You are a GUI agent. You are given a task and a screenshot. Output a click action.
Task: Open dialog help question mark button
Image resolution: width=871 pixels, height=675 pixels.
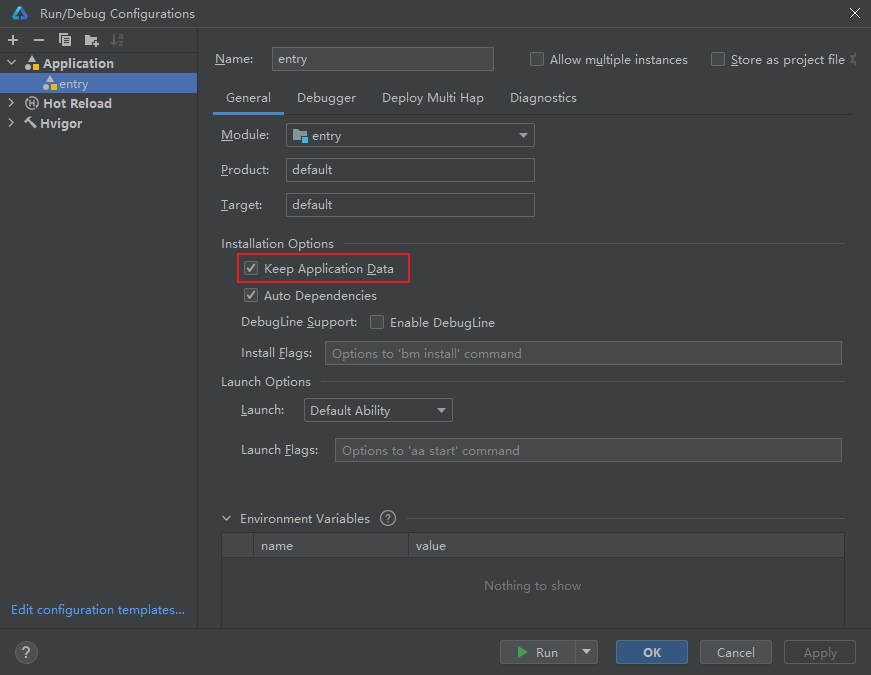pyautogui.click(x=26, y=652)
